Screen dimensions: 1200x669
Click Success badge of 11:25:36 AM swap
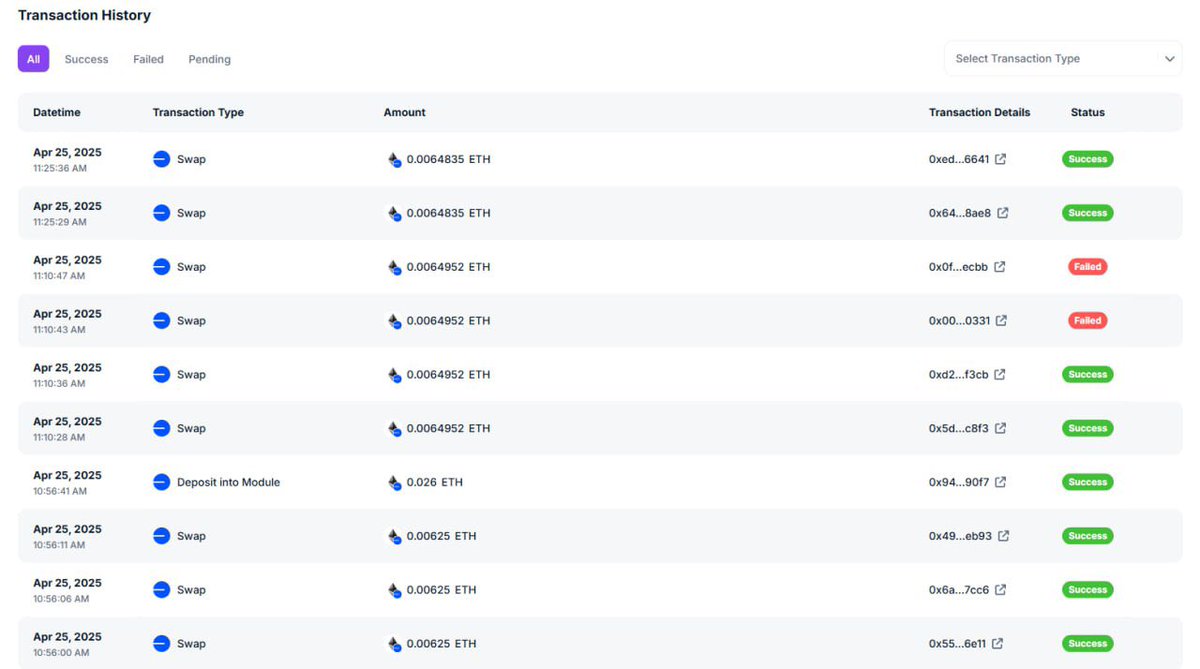1087,159
